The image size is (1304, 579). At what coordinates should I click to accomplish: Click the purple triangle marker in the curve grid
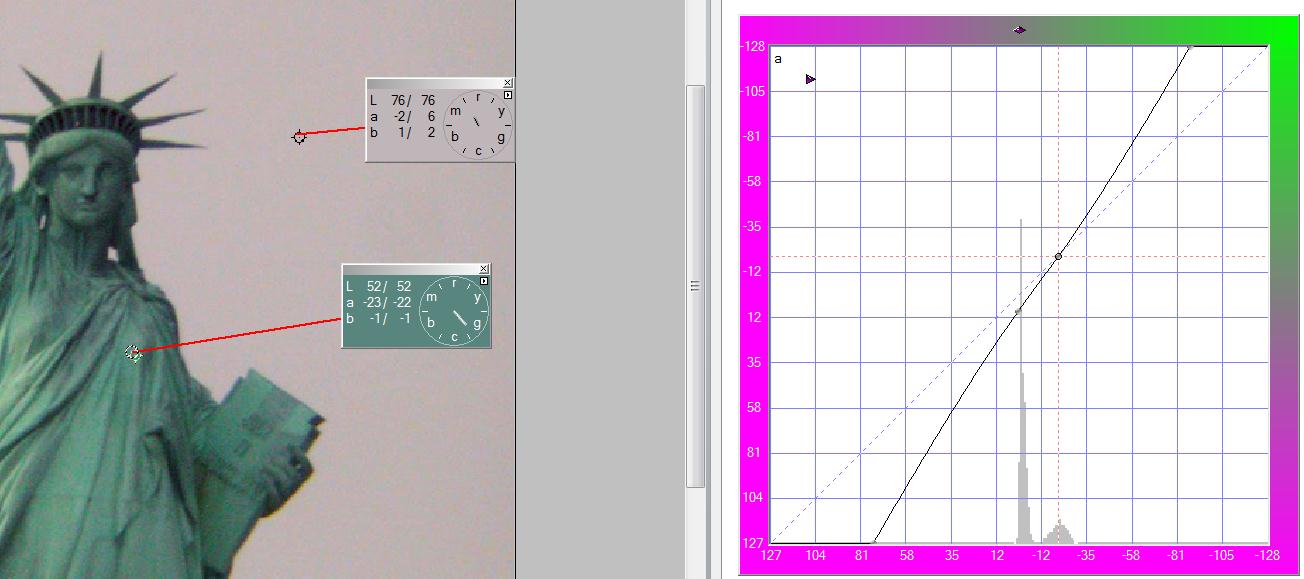[x=810, y=79]
